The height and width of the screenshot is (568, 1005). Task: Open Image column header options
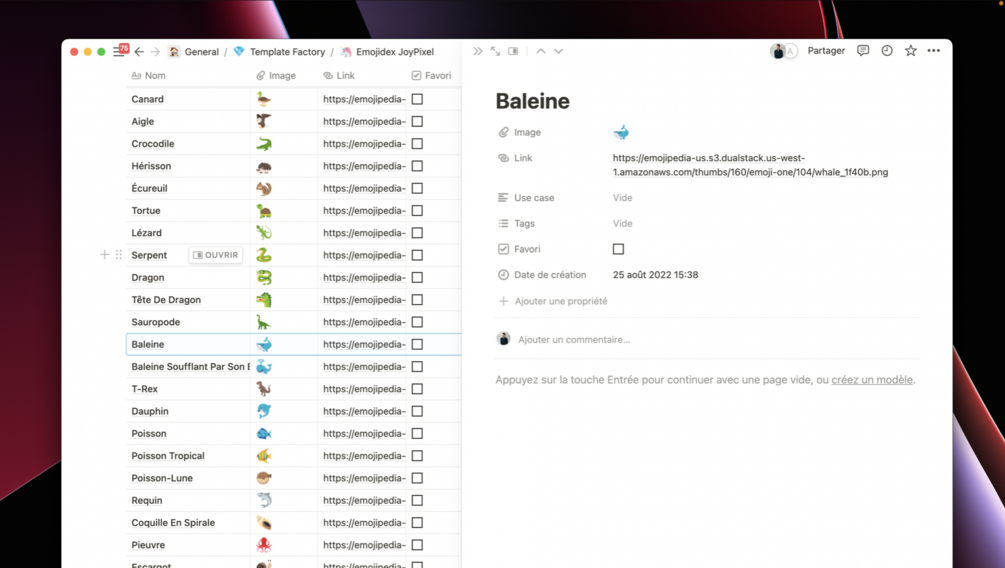tap(276, 76)
